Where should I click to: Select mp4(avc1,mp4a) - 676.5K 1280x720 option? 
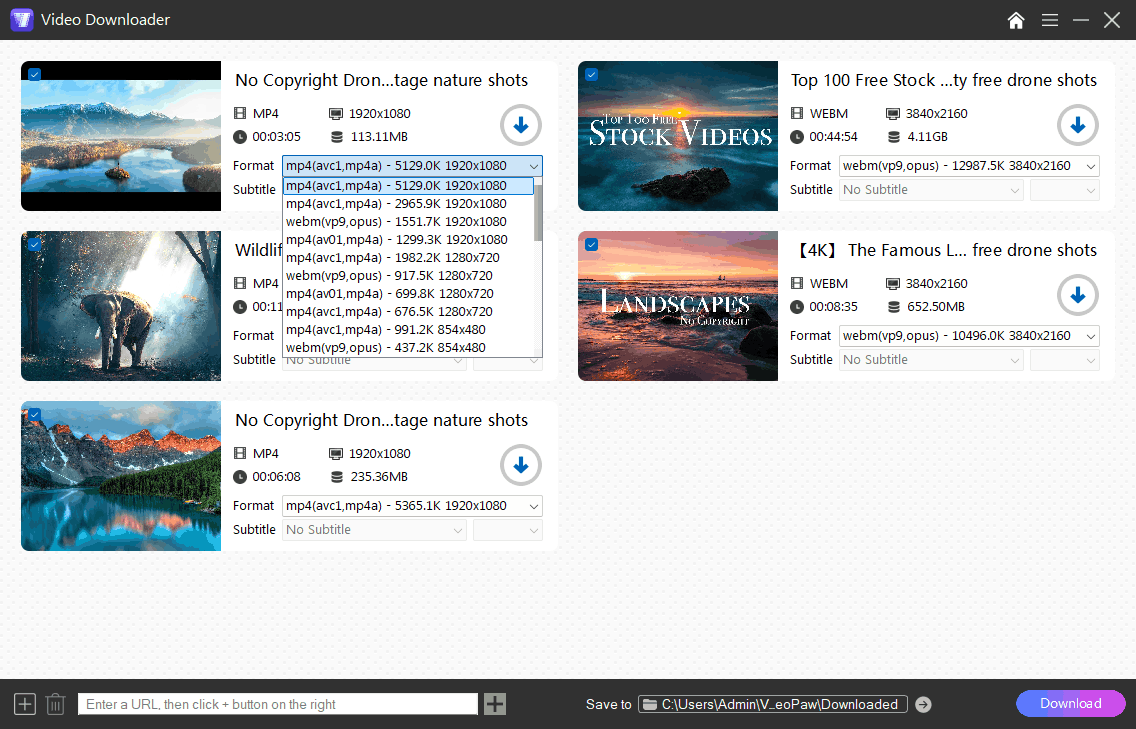click(409, 312)
